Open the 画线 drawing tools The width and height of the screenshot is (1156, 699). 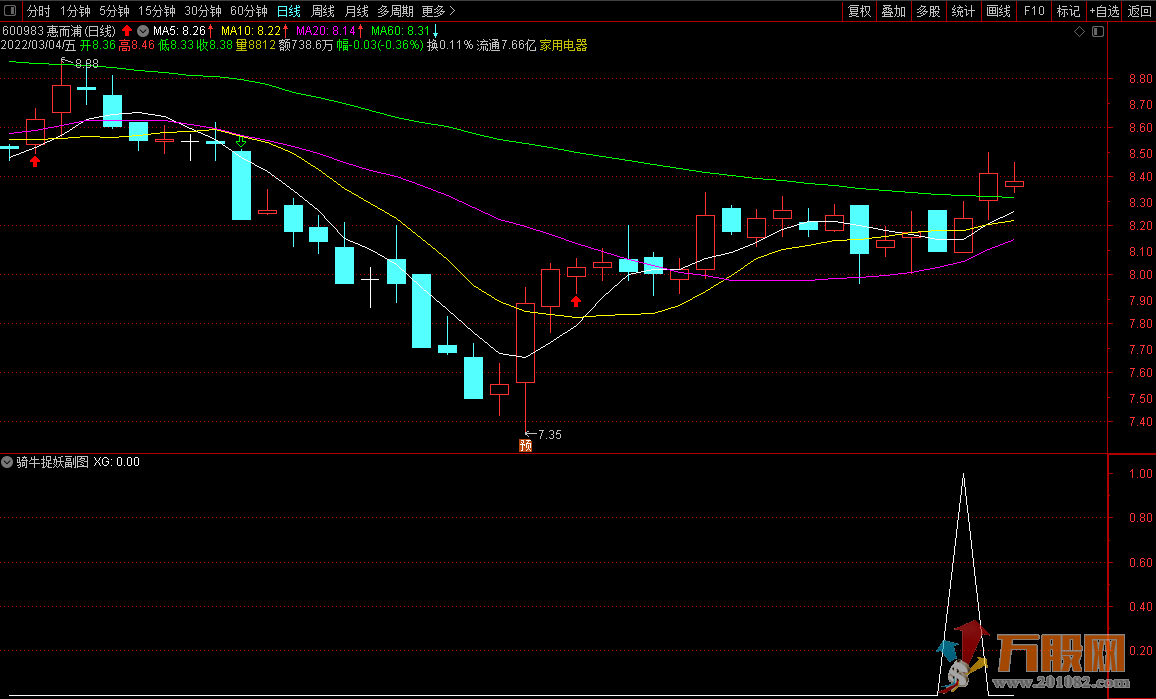(998, 11)
